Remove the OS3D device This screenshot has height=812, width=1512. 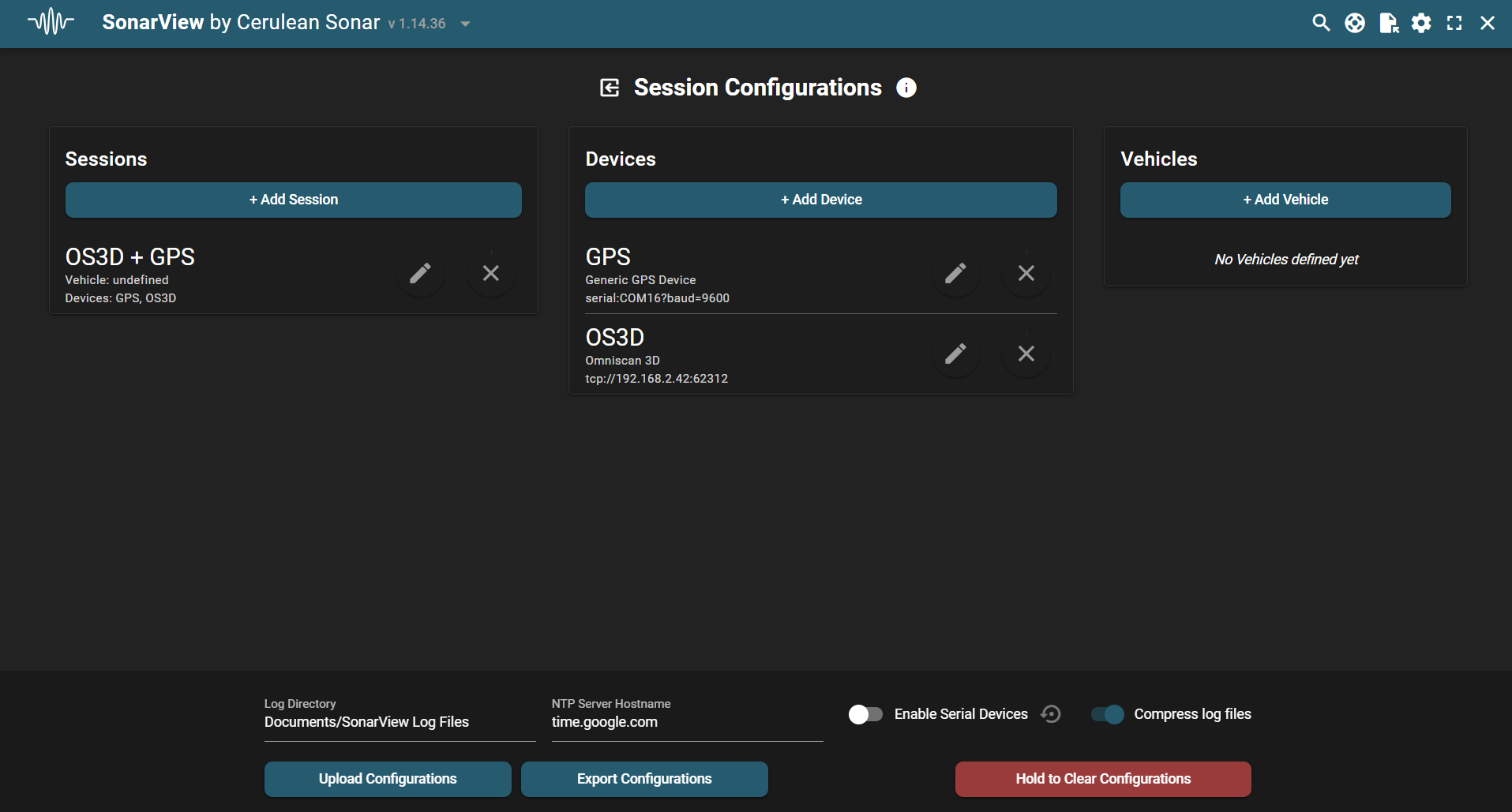(x=1026, y=354)
